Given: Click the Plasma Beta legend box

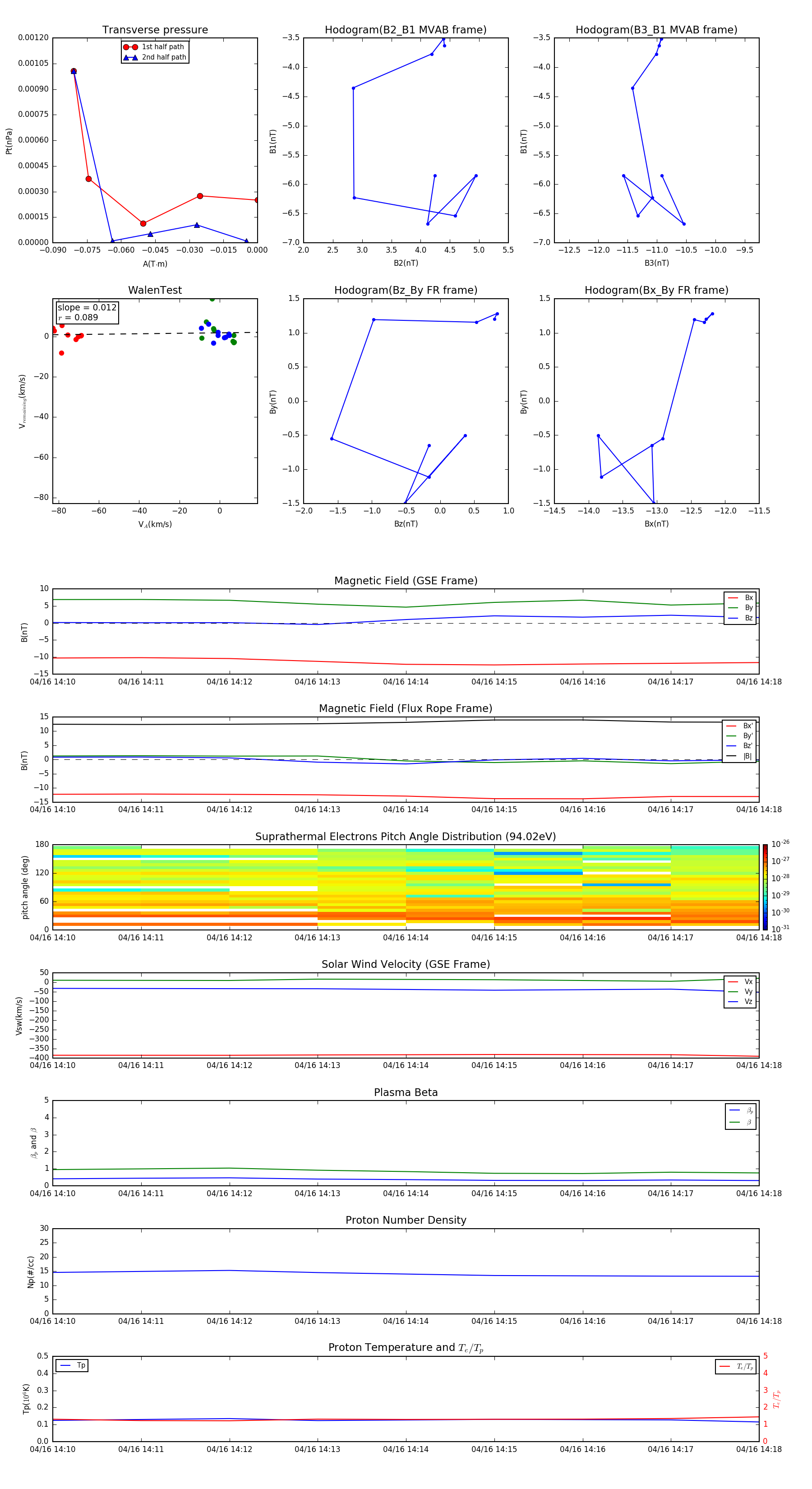Looking at the screenshot, I should pos(740,1116).
